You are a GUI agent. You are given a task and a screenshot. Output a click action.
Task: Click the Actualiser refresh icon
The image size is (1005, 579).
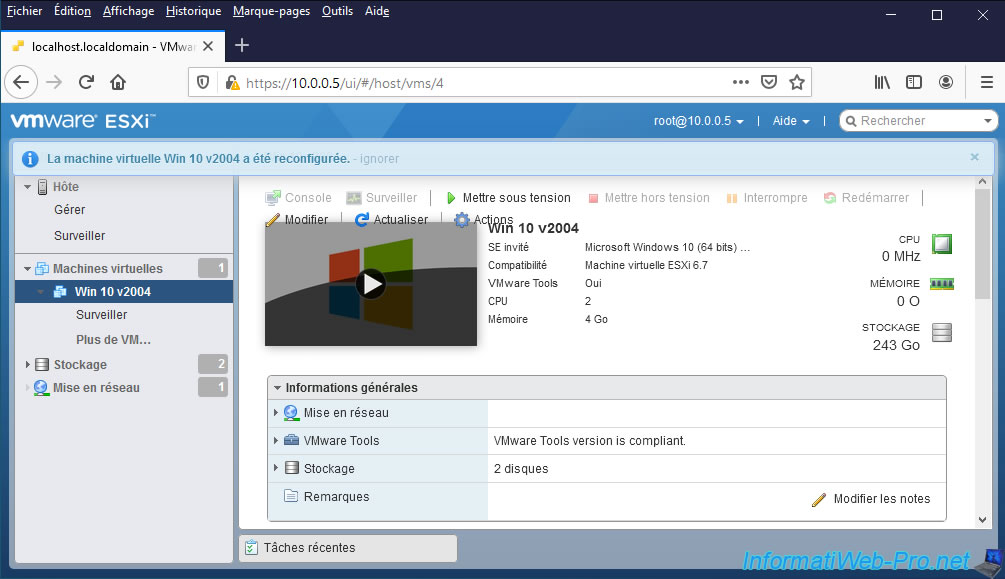point(362,220)
